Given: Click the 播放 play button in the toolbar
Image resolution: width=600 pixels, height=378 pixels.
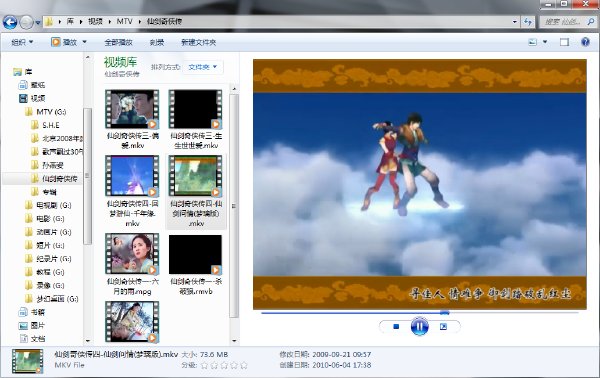Looking at the screenshot, I should click(x=64, y=42).
